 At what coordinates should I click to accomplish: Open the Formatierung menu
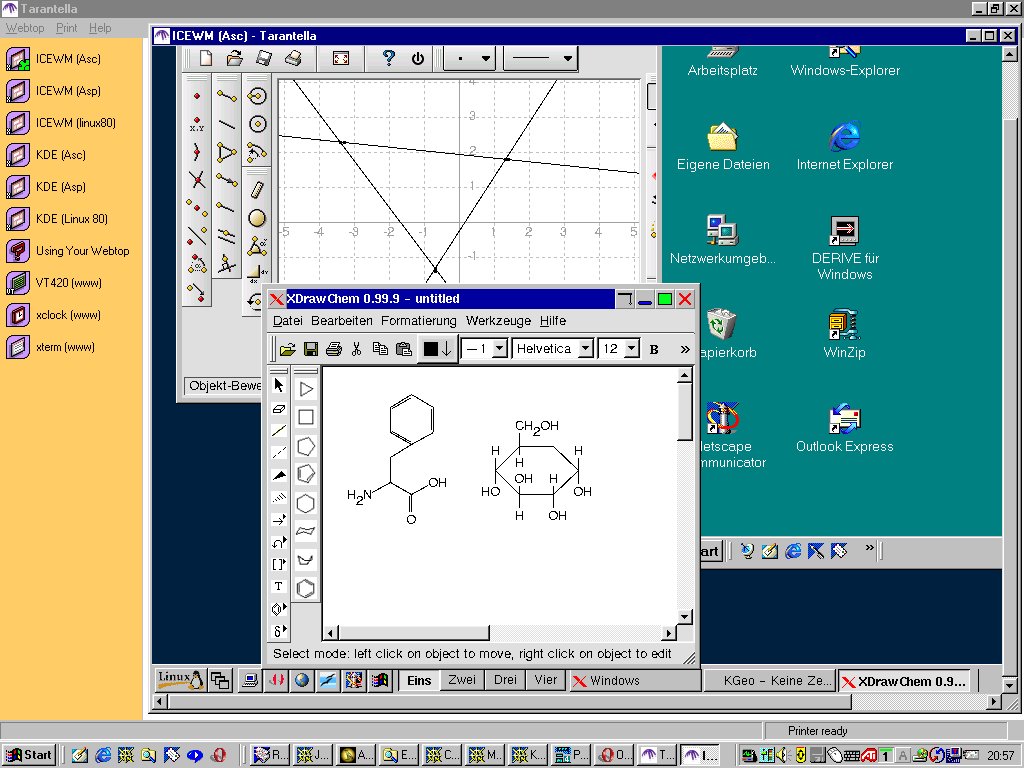click(419, 321)
